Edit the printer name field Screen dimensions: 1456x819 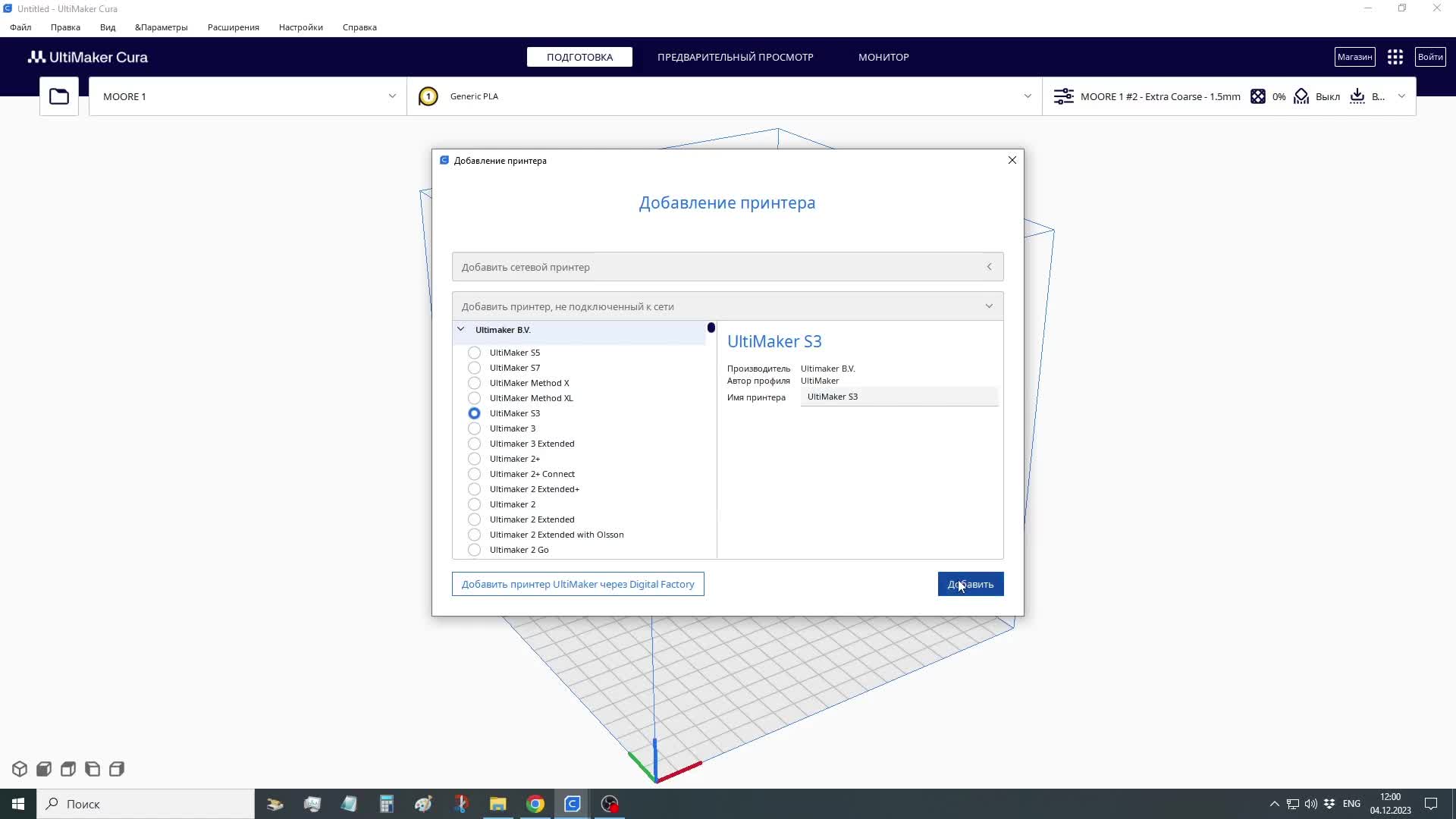(x=899, y=397)
